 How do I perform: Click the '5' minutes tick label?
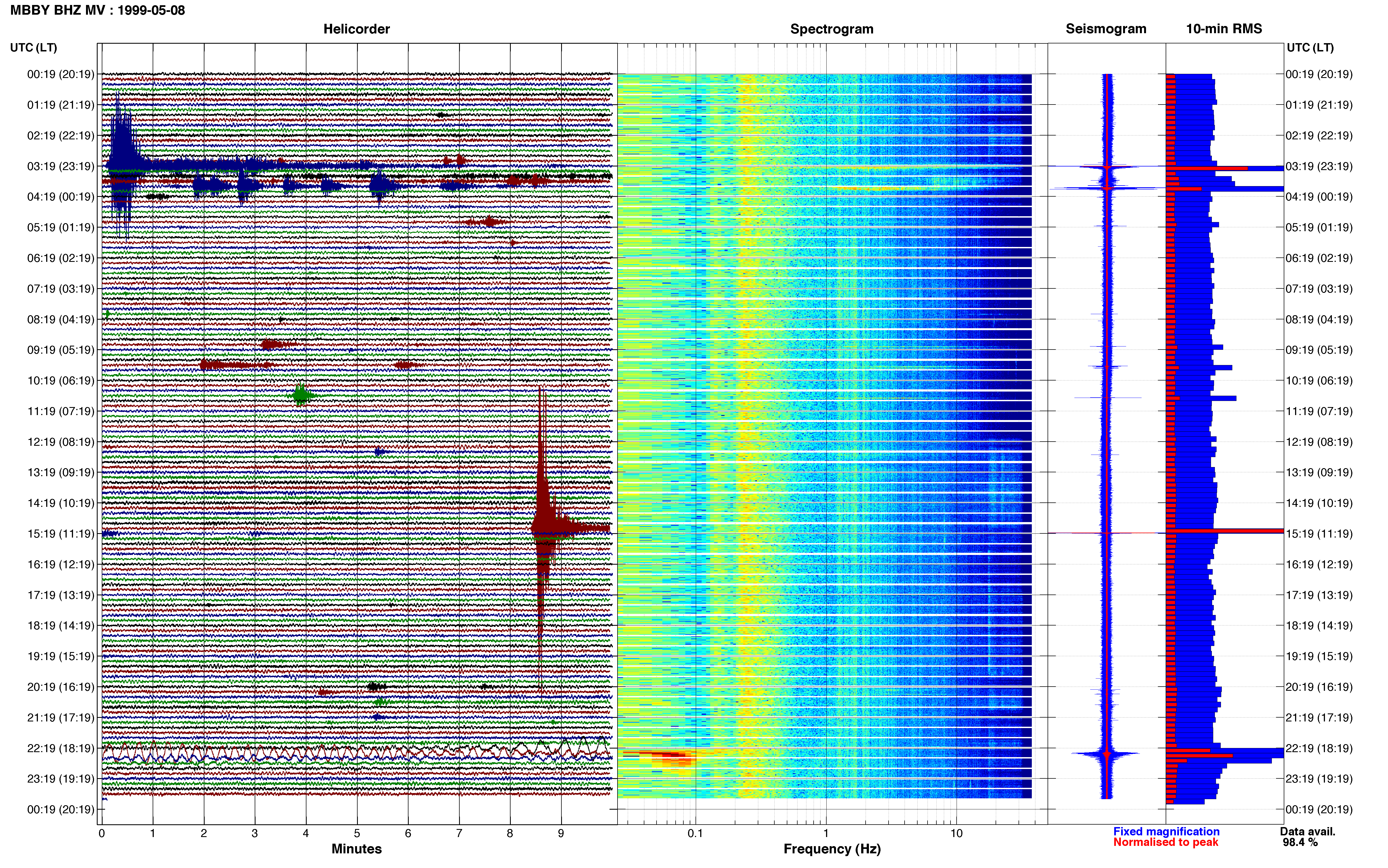pyautogui.click(x=357, y=833)
